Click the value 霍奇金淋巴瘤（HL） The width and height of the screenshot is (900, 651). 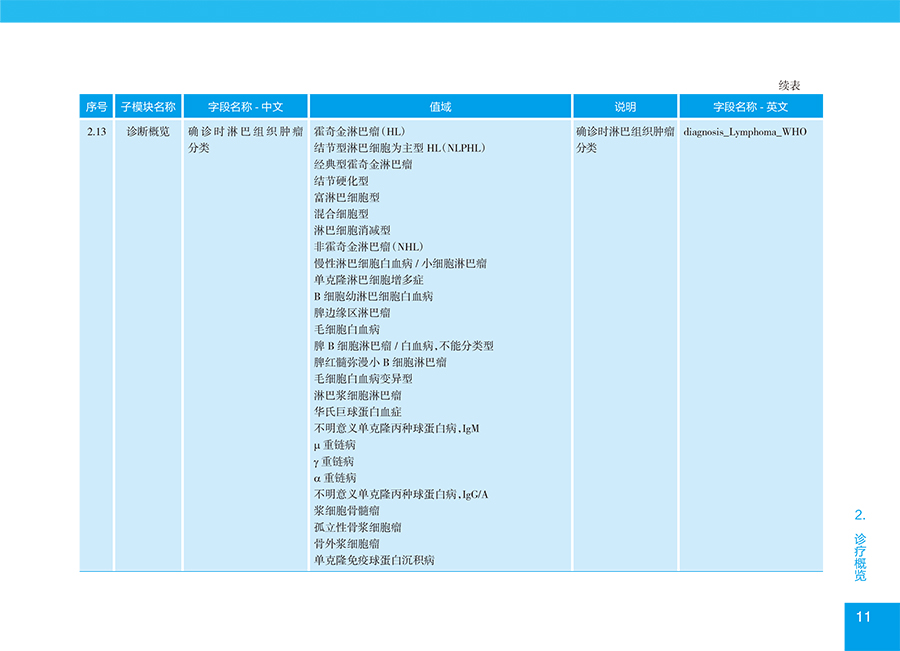pyautogui.click(x=360, y=131)
